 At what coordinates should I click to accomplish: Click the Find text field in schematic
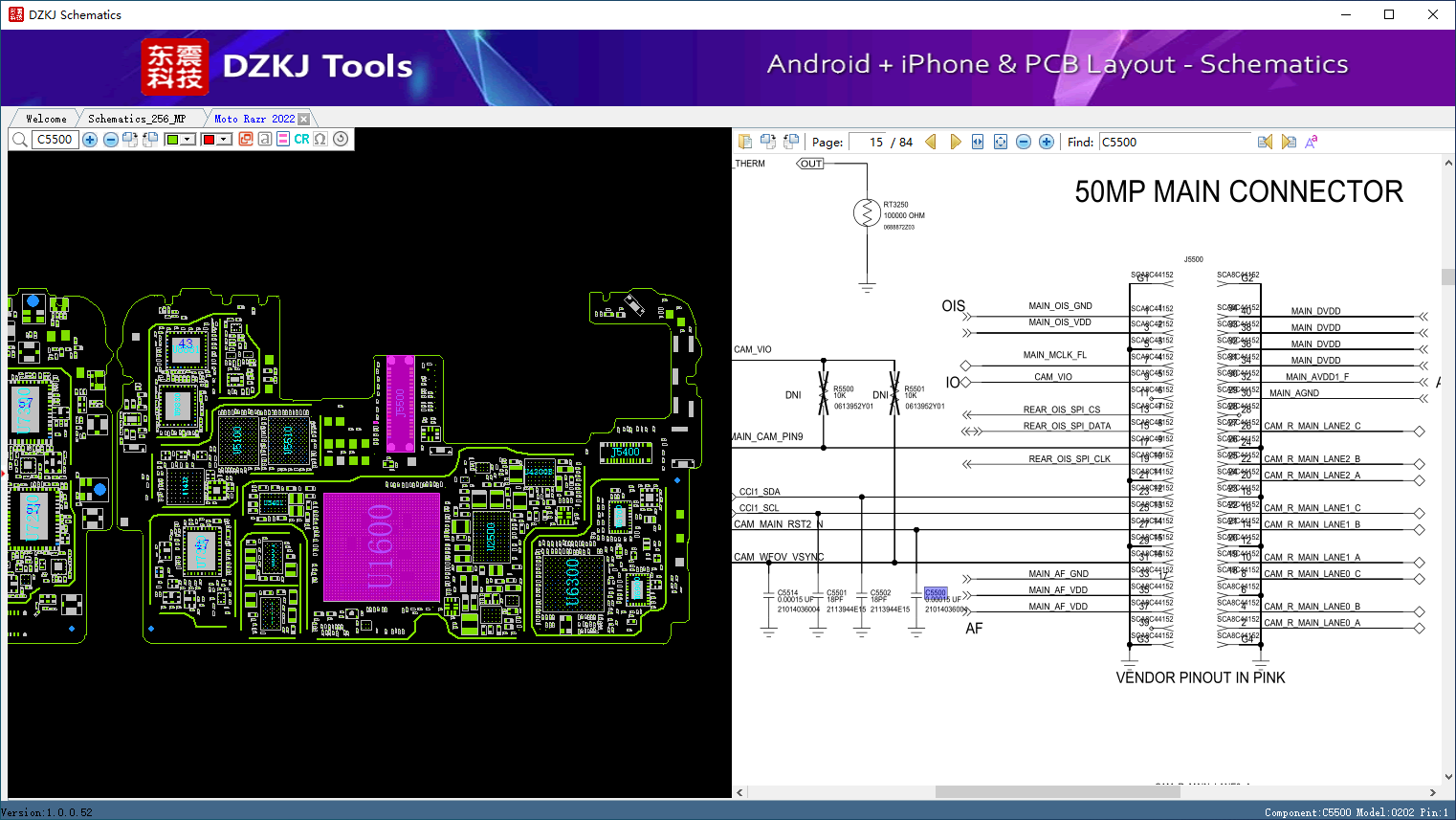point(1175,142)
